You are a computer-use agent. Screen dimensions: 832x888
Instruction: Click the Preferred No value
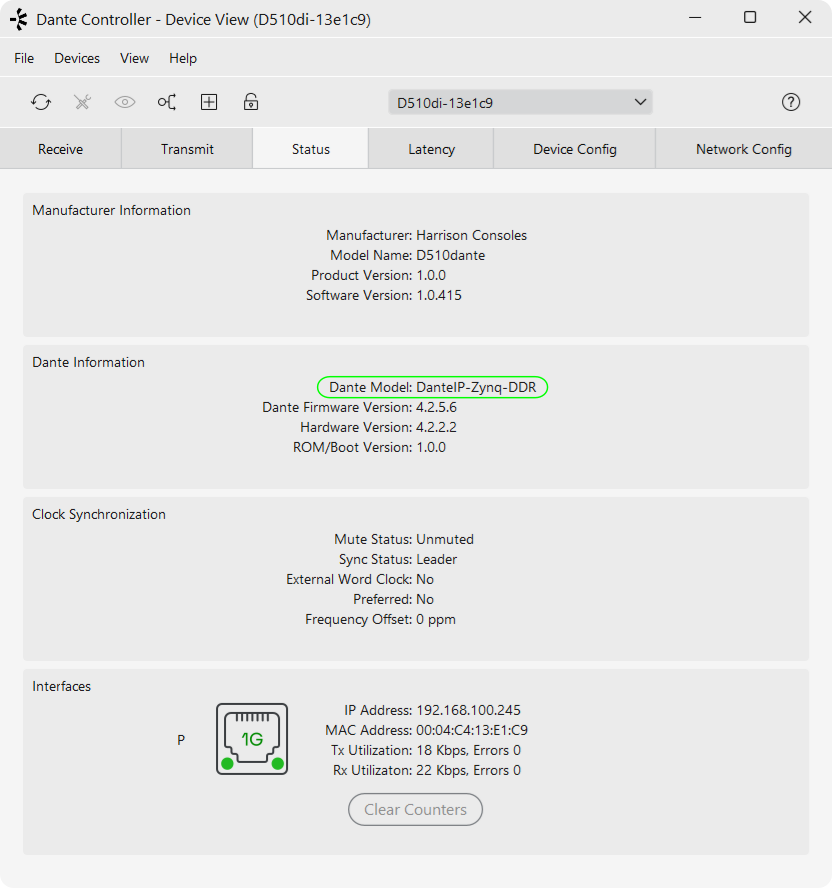[425, 599]
